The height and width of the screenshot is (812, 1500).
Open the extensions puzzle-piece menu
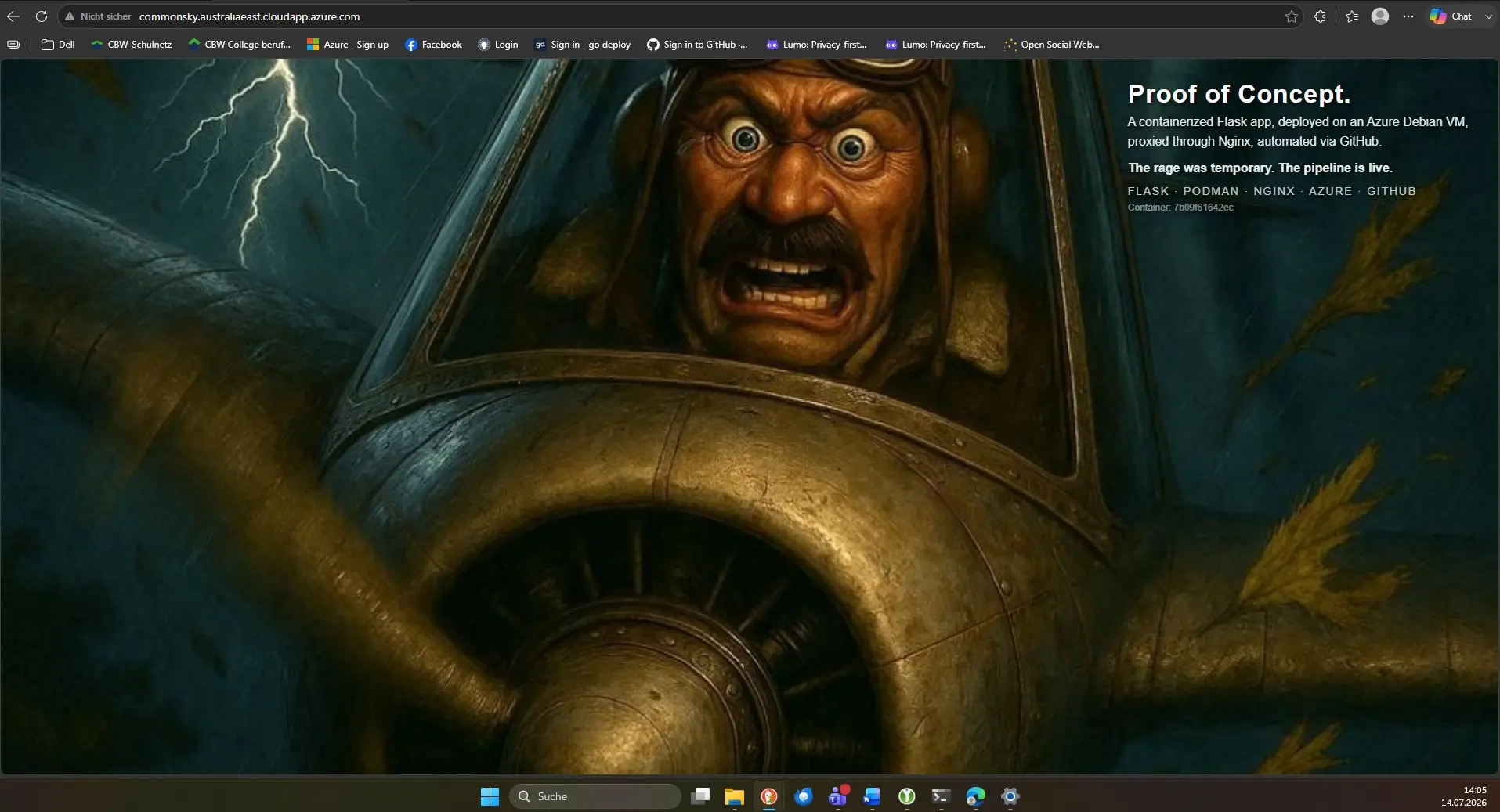pyautogui.click(x=1321, y=16)
